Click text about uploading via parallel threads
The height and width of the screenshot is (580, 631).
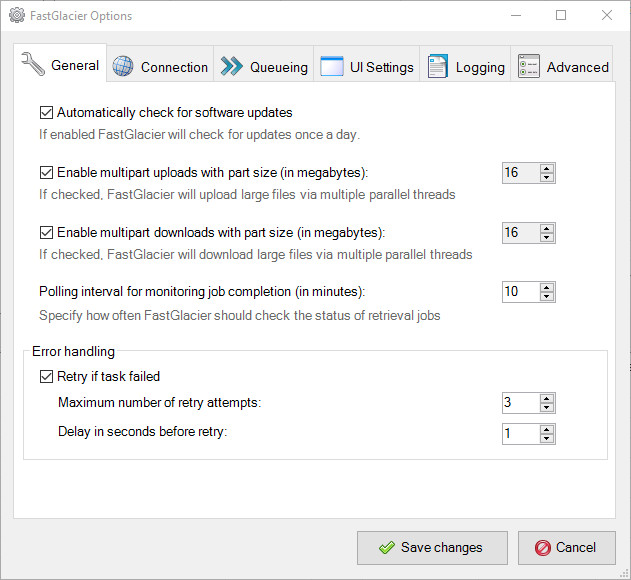click(x=247, y=195)
